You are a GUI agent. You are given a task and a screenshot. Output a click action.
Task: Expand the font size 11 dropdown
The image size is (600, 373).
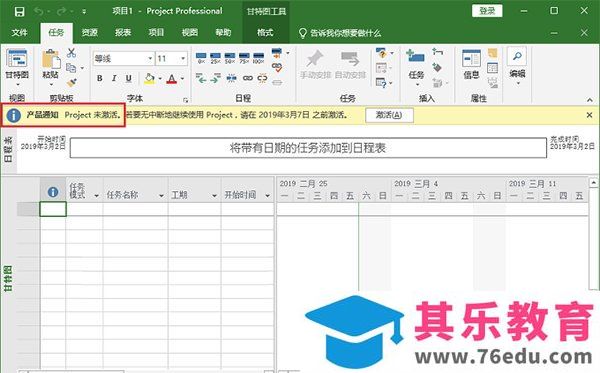[x=183, y=59]
